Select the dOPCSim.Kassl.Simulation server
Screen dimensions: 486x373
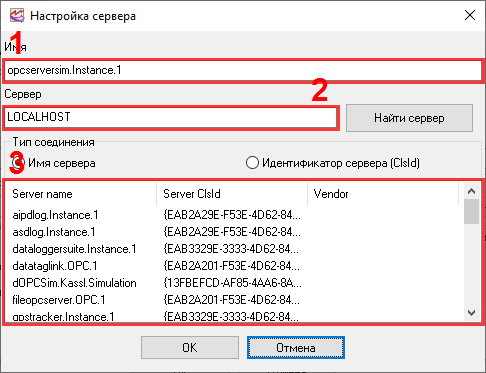click(x=74, y=283)
